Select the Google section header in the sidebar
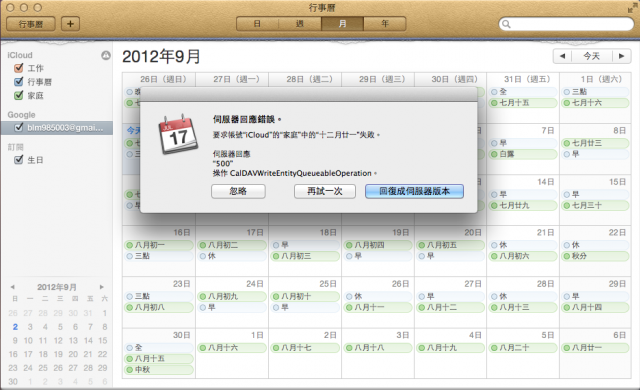Screen dimensions: 640x390 click(21, 115)
